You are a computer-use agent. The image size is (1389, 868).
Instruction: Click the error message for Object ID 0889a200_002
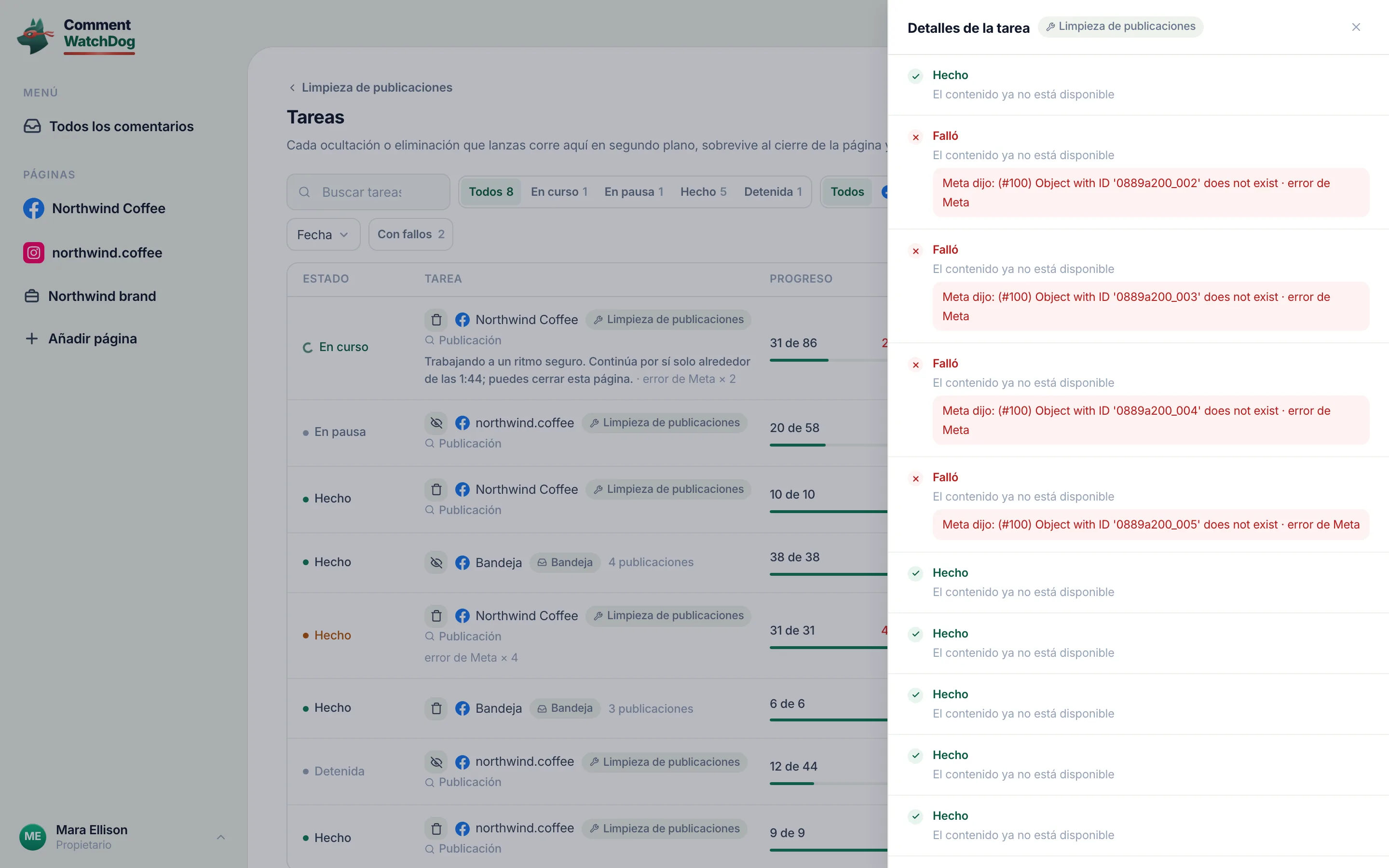tap(1151, 192)
